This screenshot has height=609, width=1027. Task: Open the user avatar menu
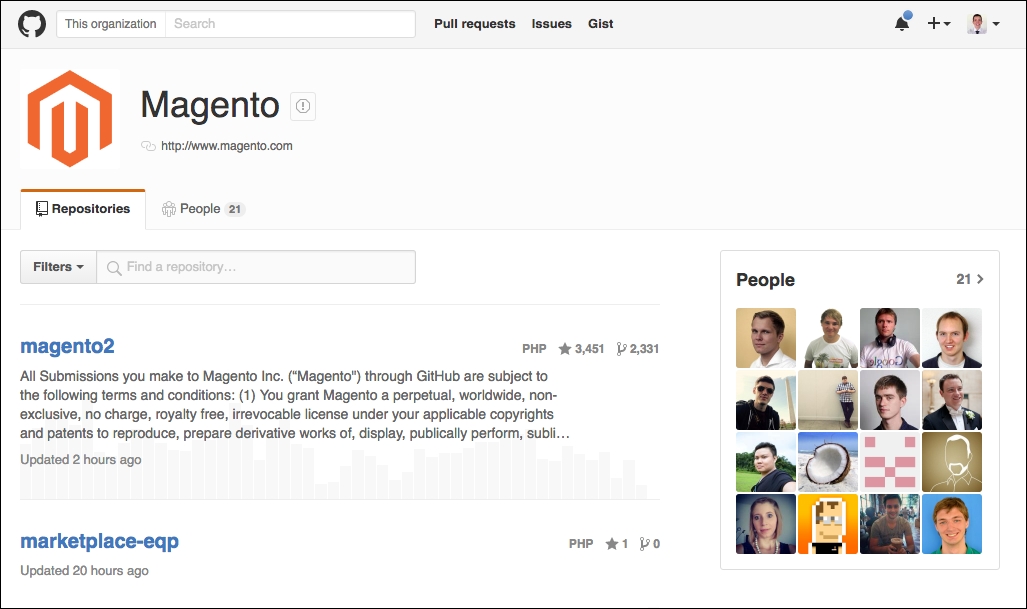(983, 24)
